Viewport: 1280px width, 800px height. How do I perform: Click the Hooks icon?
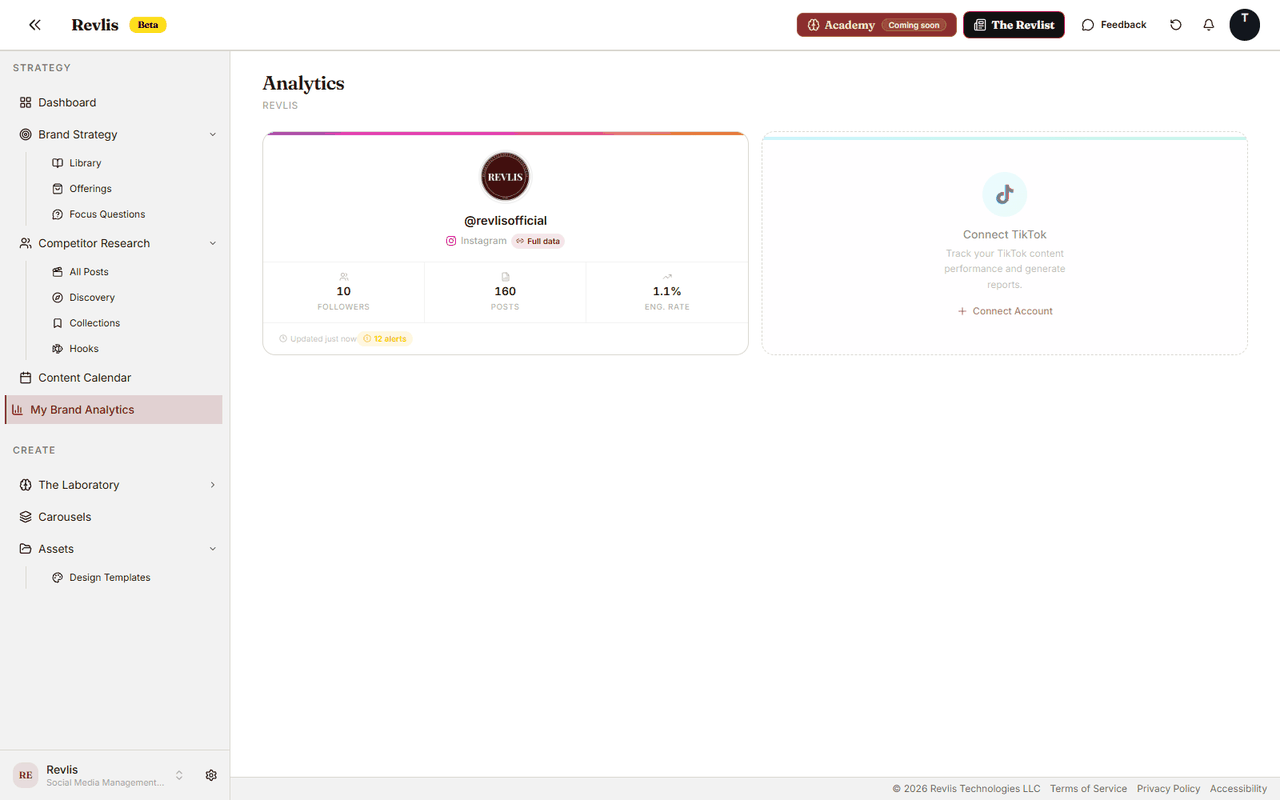[x=58, y=349]
